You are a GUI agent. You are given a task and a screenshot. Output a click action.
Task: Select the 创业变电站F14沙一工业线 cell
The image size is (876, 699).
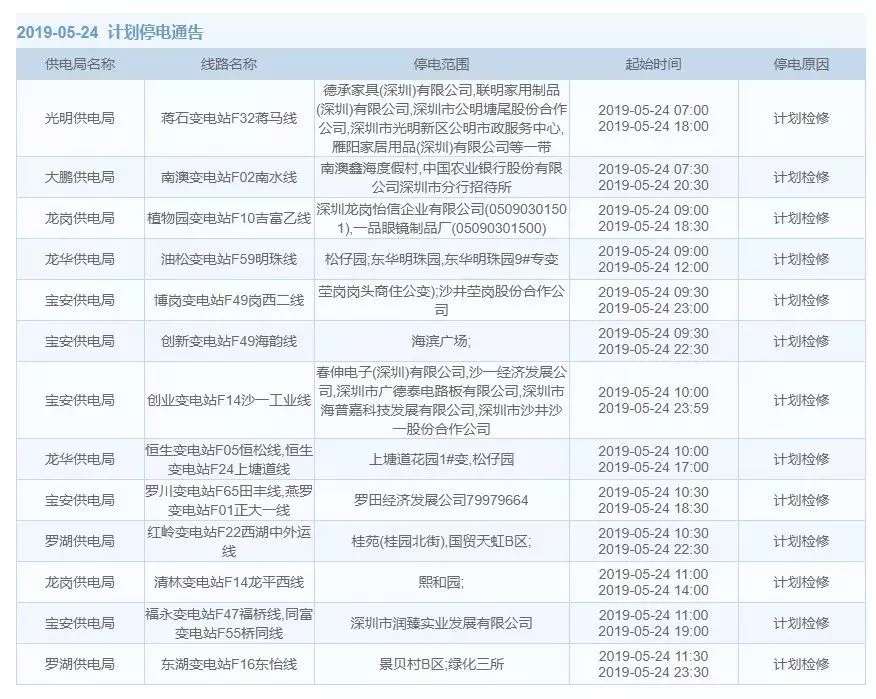(229, 400)
